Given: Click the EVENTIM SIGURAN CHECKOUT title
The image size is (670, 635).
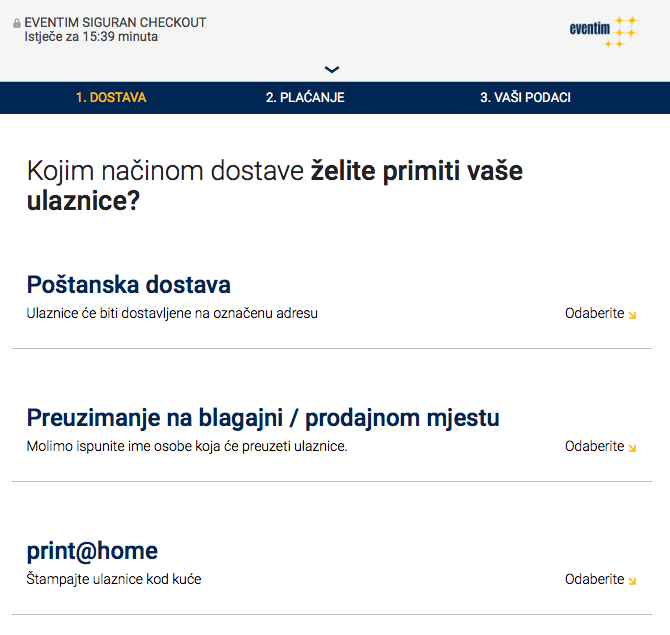Looking at the screenshot, I should (115, 22).
